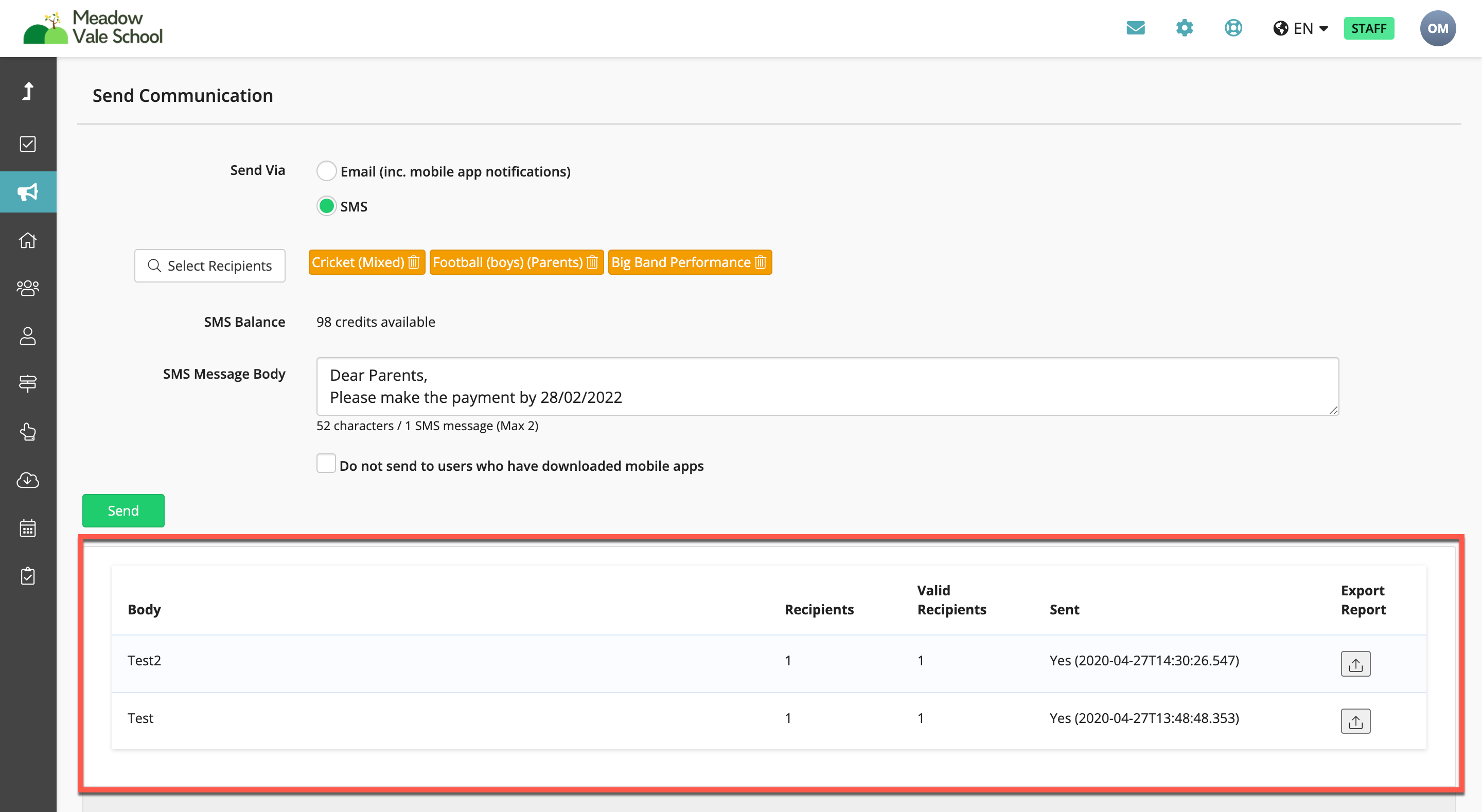
Task: Click the lifebuoy help icon
Action: click(1233, 28)
